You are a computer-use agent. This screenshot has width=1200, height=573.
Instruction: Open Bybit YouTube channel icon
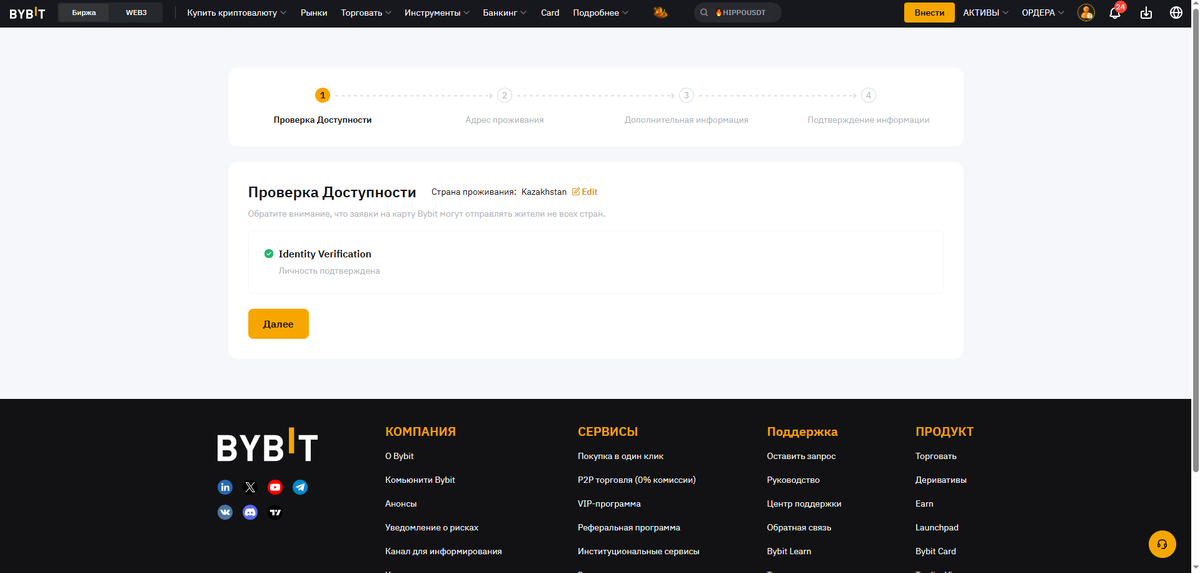(x=275, y=487)
